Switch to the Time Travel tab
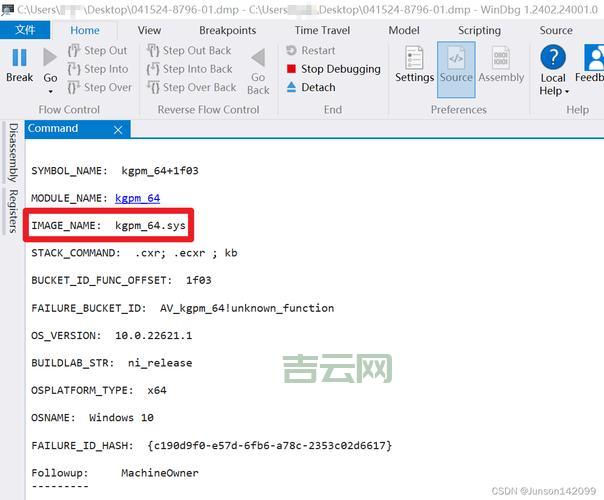The image size is (604, 500). click(x=321, y=30)
